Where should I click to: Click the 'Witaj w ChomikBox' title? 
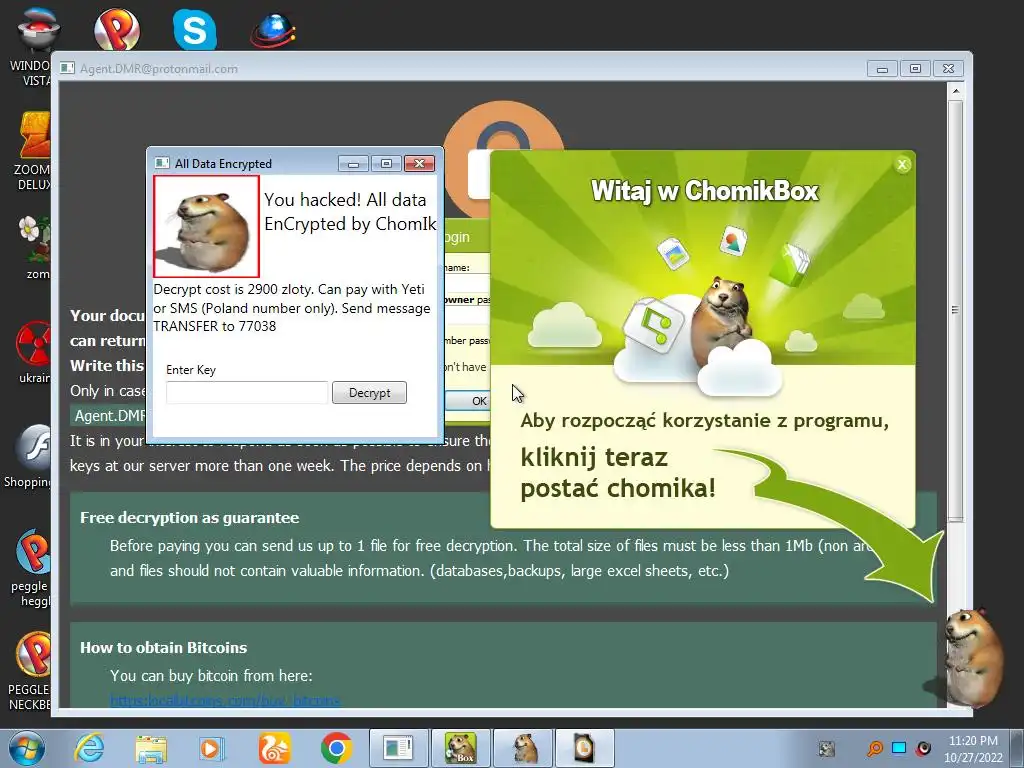pos(705,191)
